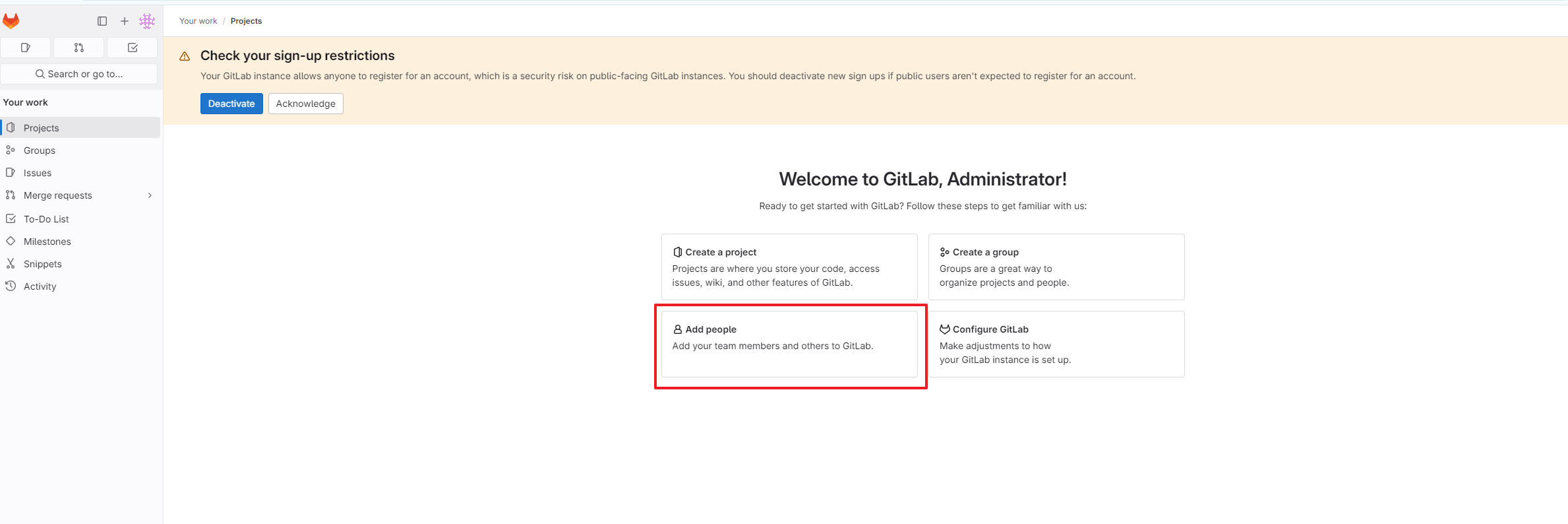
Task: Click the Add people user icon
Action: (x=677, y=329)
